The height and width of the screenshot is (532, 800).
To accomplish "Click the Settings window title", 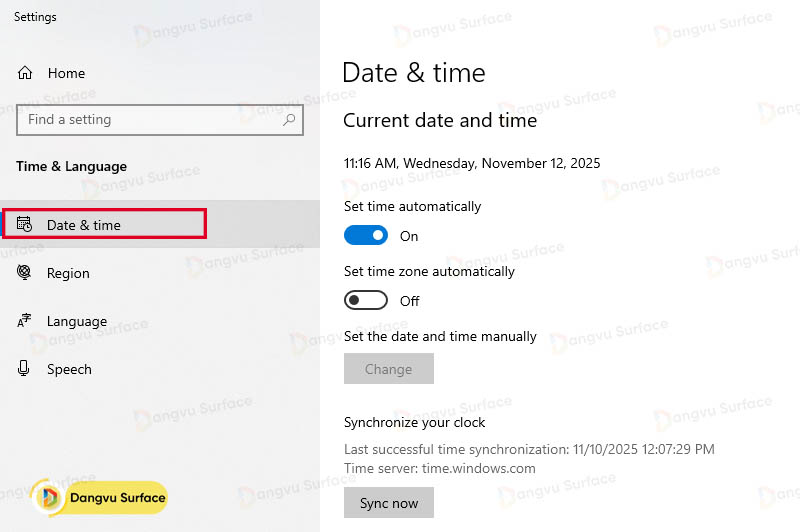I will point(35,17).
